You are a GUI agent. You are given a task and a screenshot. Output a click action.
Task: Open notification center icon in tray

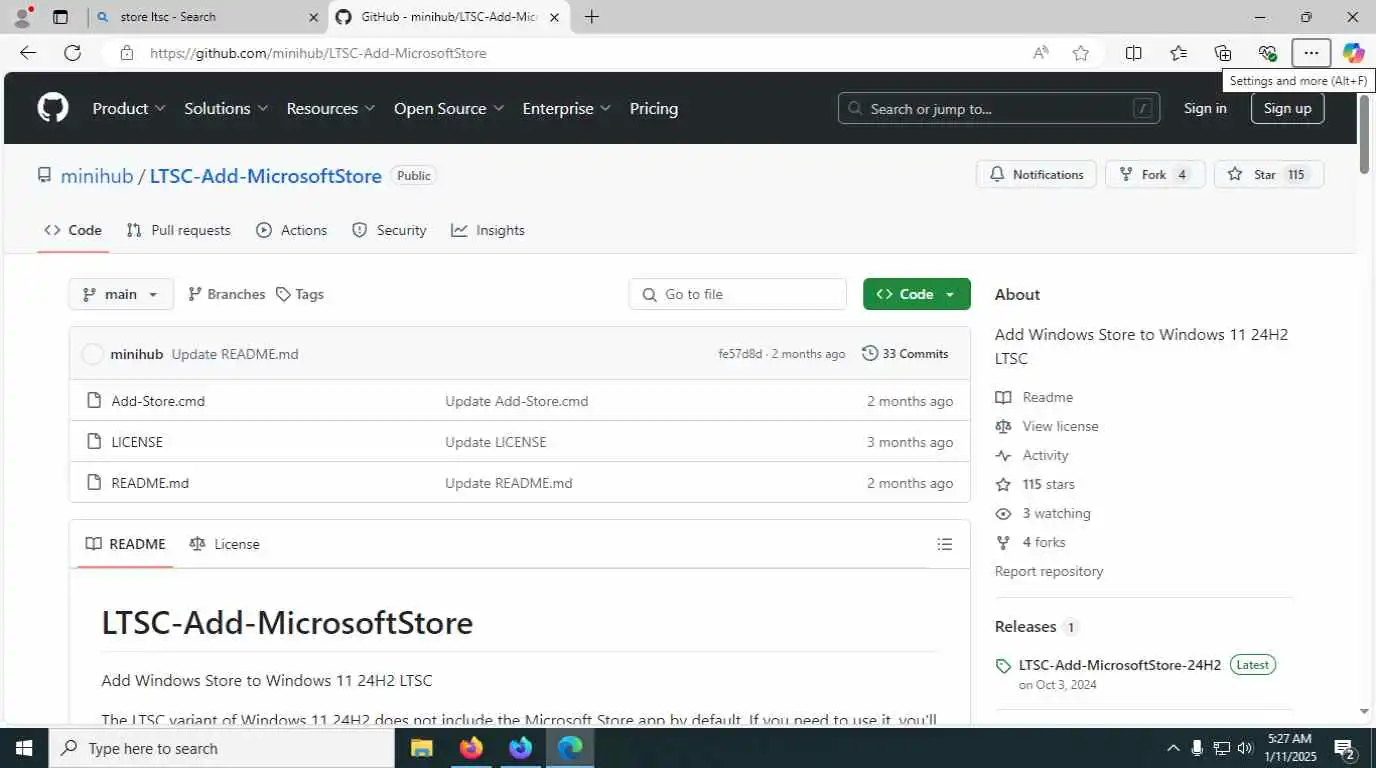pyautogui.click(x=1344, y=748)
